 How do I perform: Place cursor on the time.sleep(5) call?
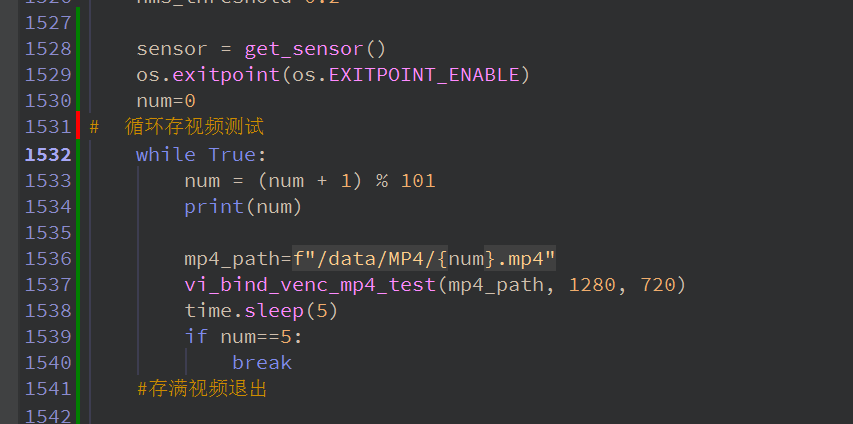pyautogui.click(x=261, y=310)
